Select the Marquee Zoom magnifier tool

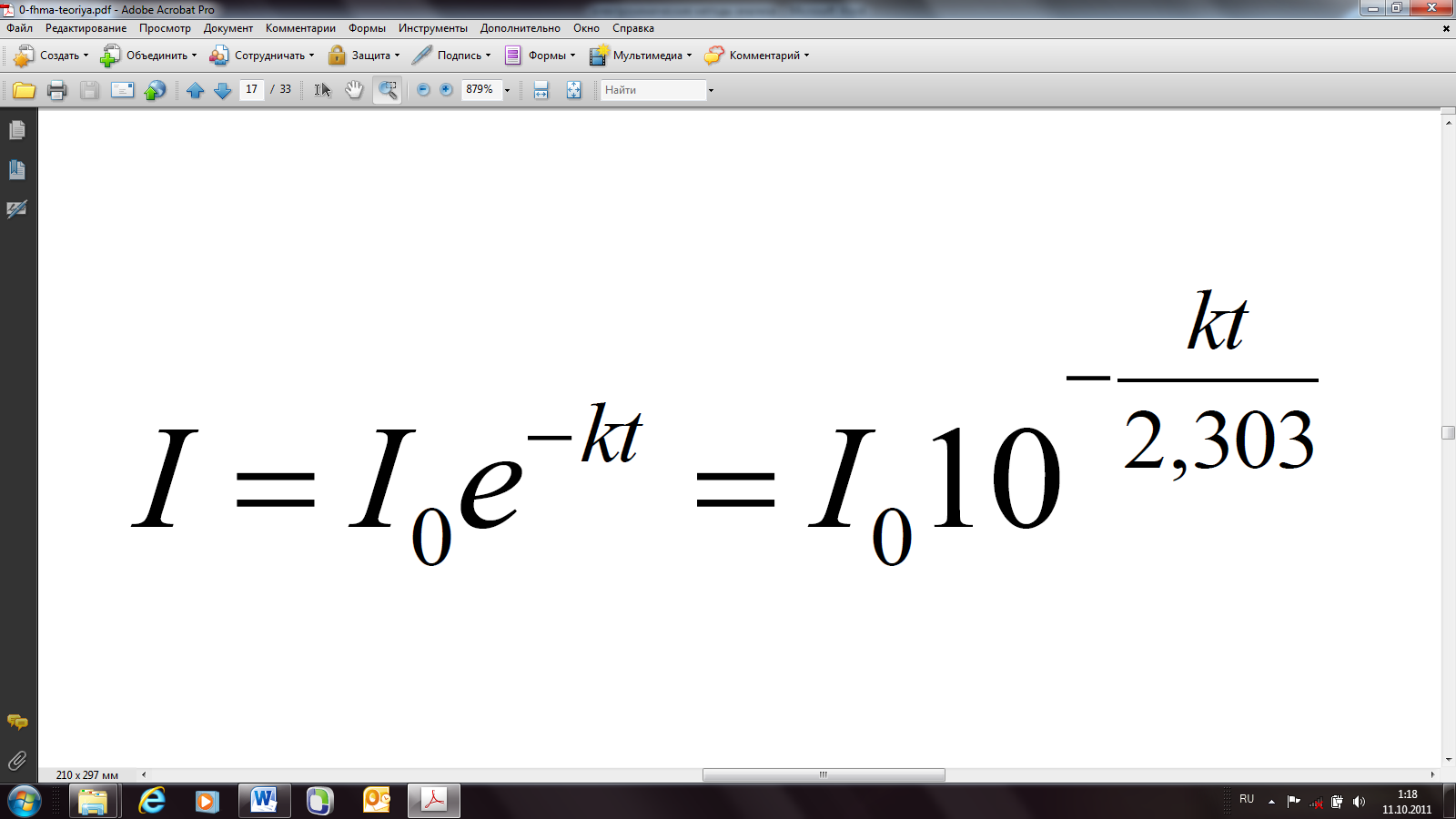pyautogui.click(x=388, y=90)
